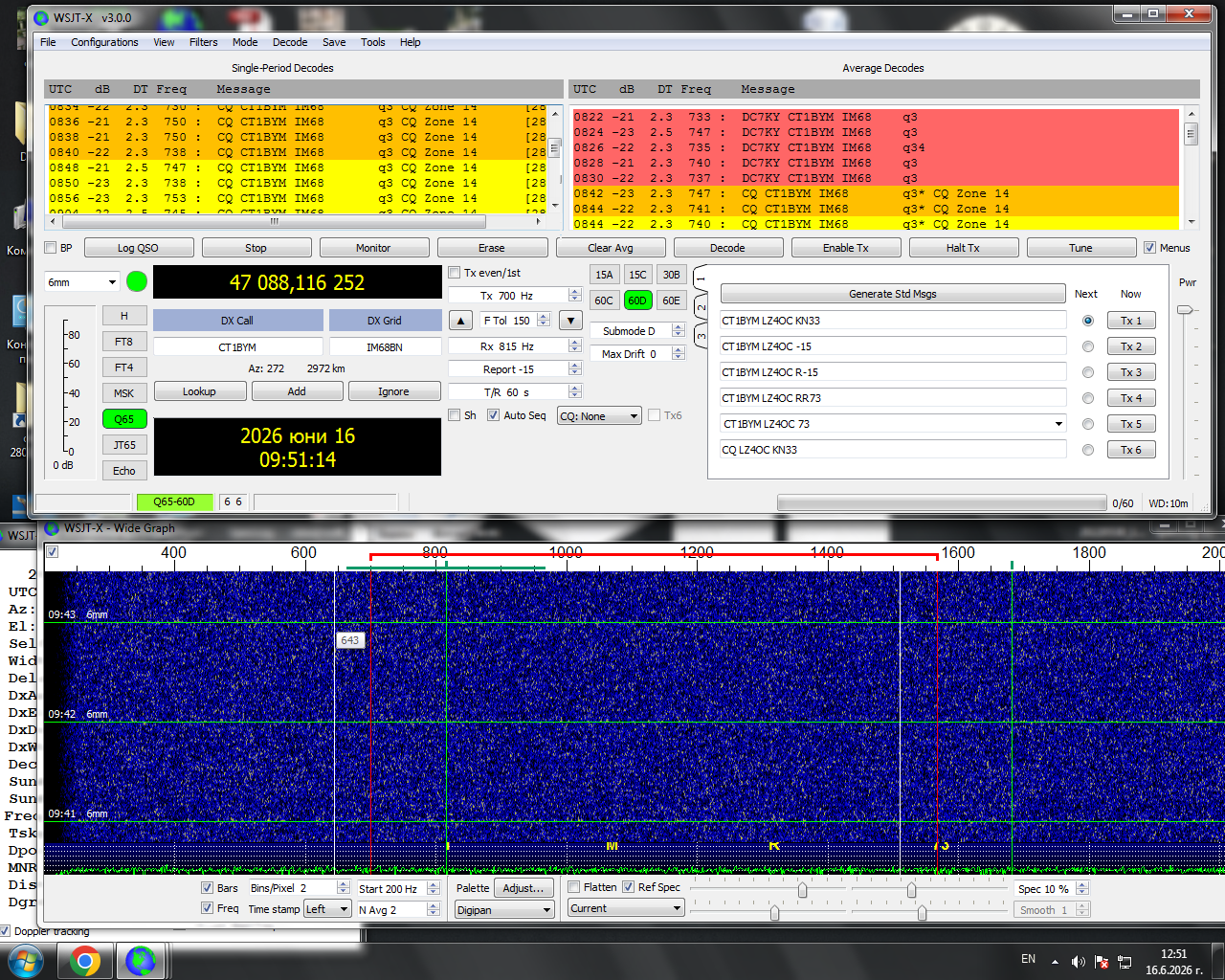
Task: Click the Lookup button
Action: pyautogui.click(x=199, y=391)
